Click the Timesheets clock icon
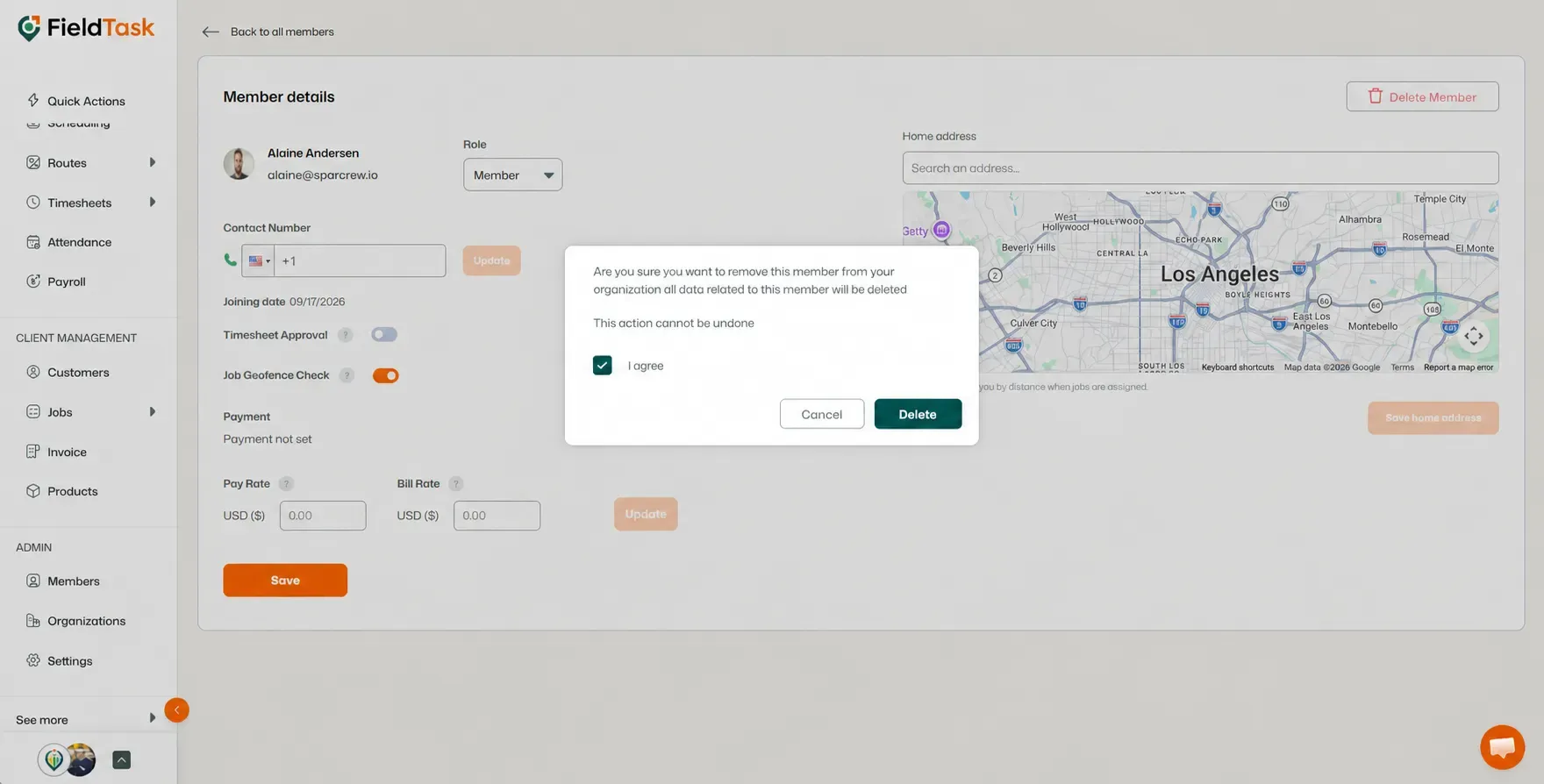 [33, 202]
